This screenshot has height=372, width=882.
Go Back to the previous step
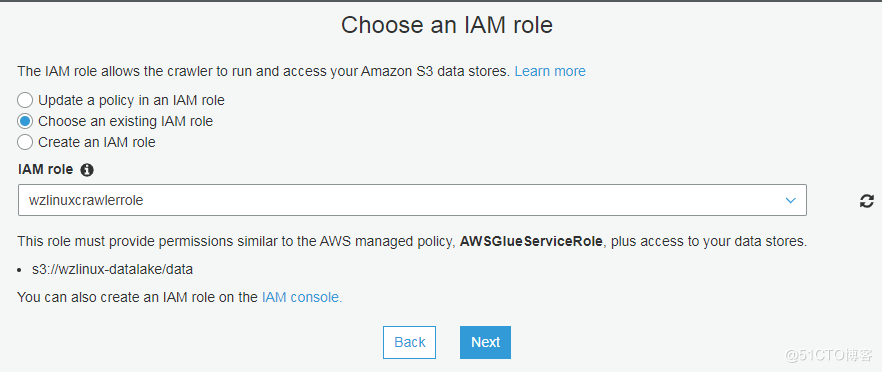[x=410, y=342]
